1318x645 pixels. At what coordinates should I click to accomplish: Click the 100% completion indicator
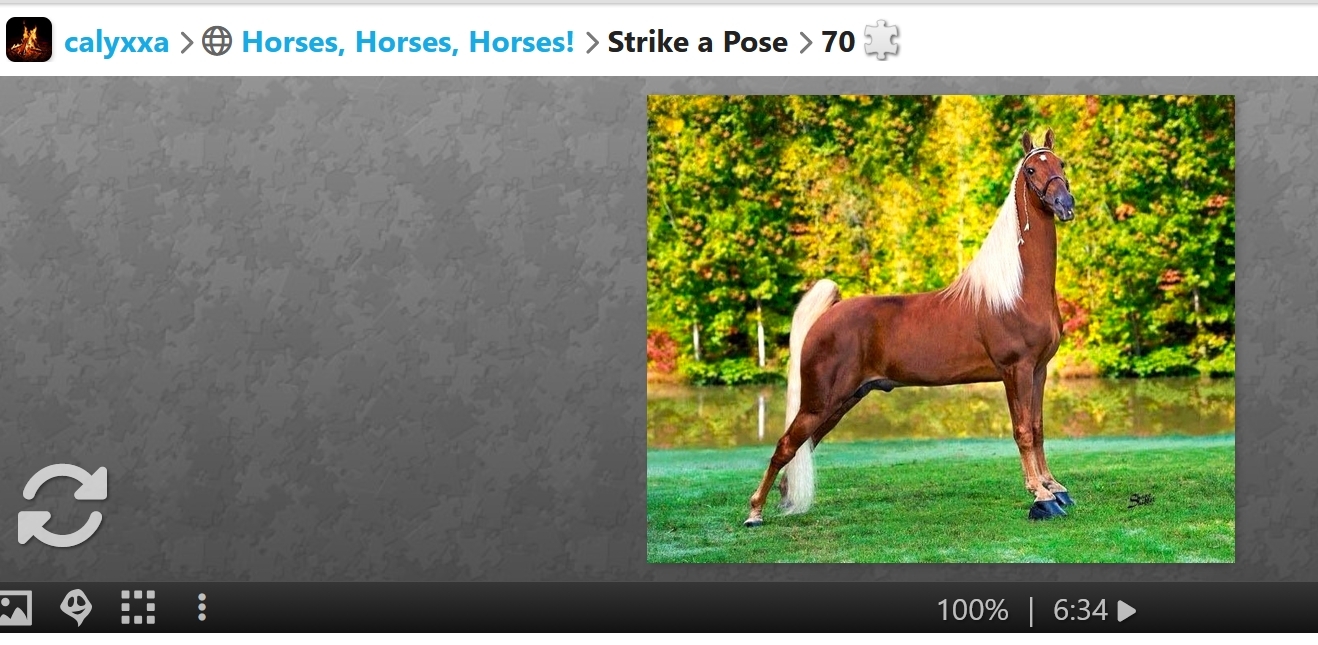(x=972, y=610)
